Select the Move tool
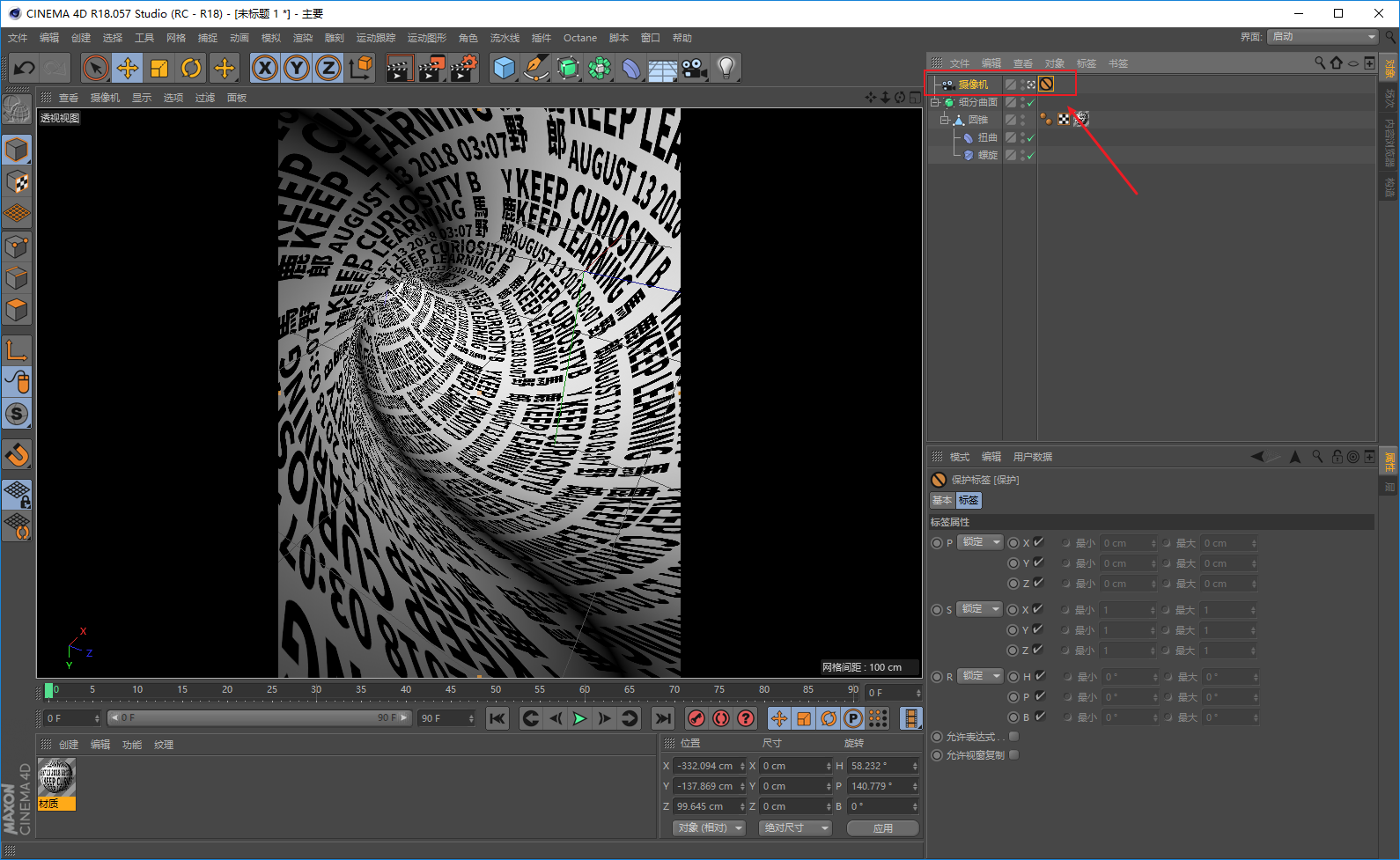The width and height of the screenshot is (1400, 860). pyautogui.click(x=128, y=68)
